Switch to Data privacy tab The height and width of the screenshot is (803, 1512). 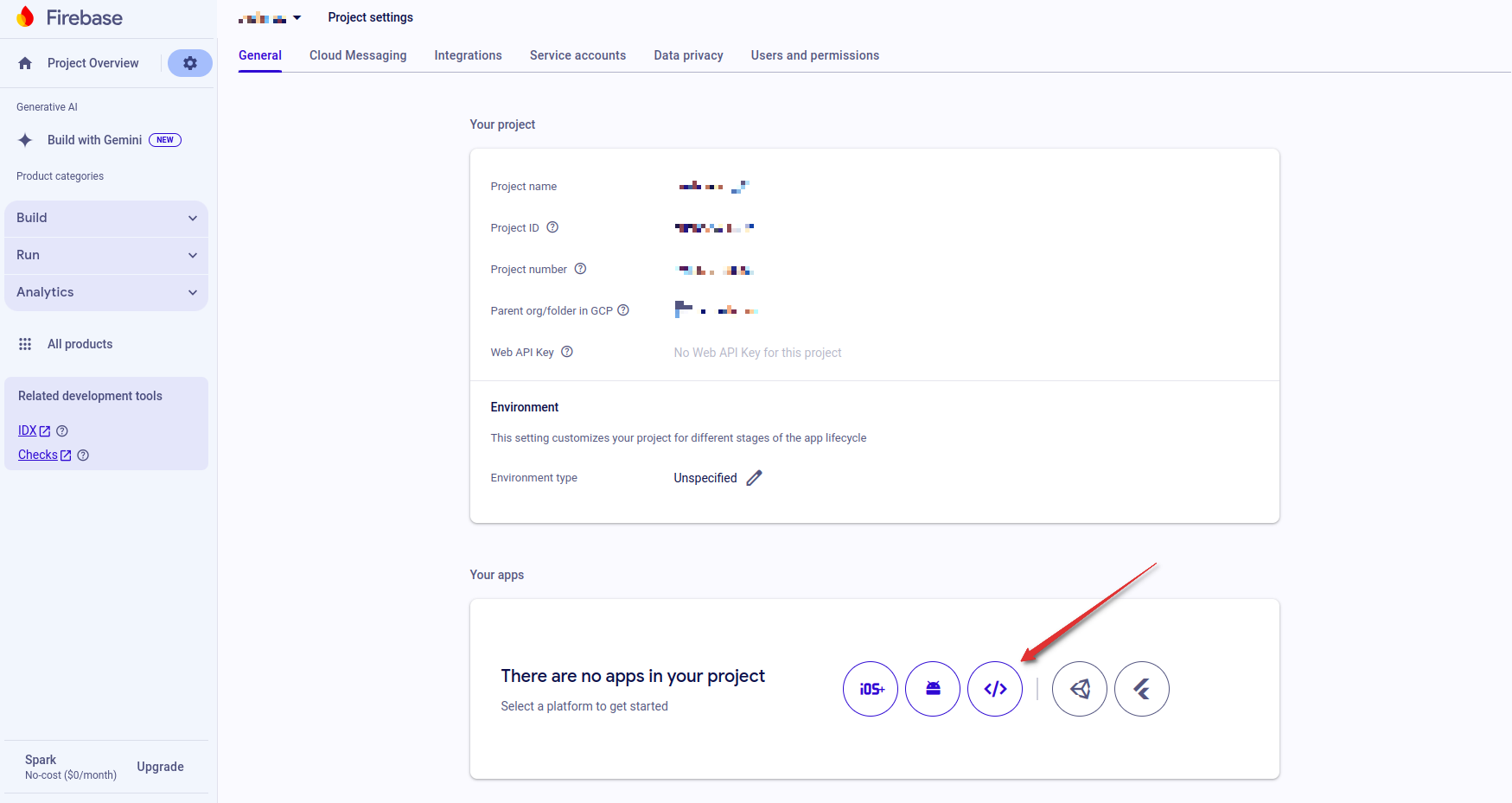[x=688, y=55]
